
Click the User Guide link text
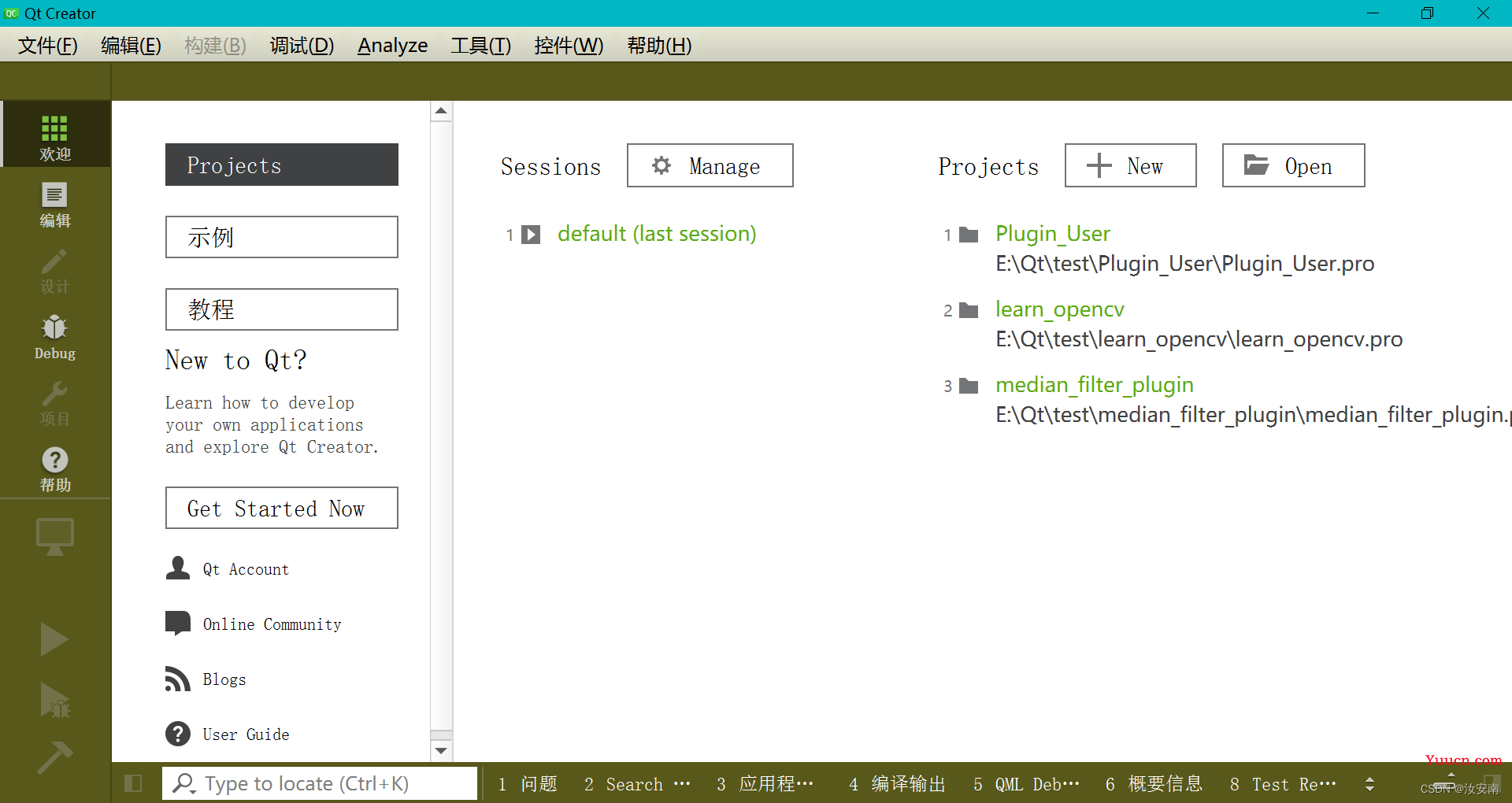click(x=246, y=735)
